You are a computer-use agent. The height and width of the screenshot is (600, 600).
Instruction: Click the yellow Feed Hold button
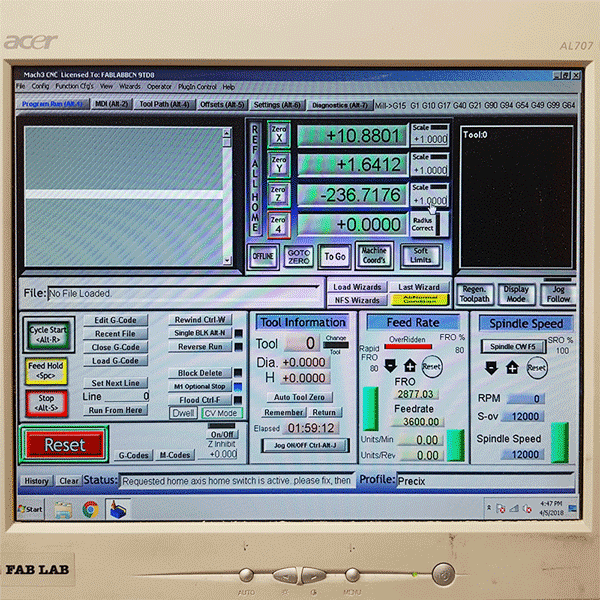coord(46,371)
